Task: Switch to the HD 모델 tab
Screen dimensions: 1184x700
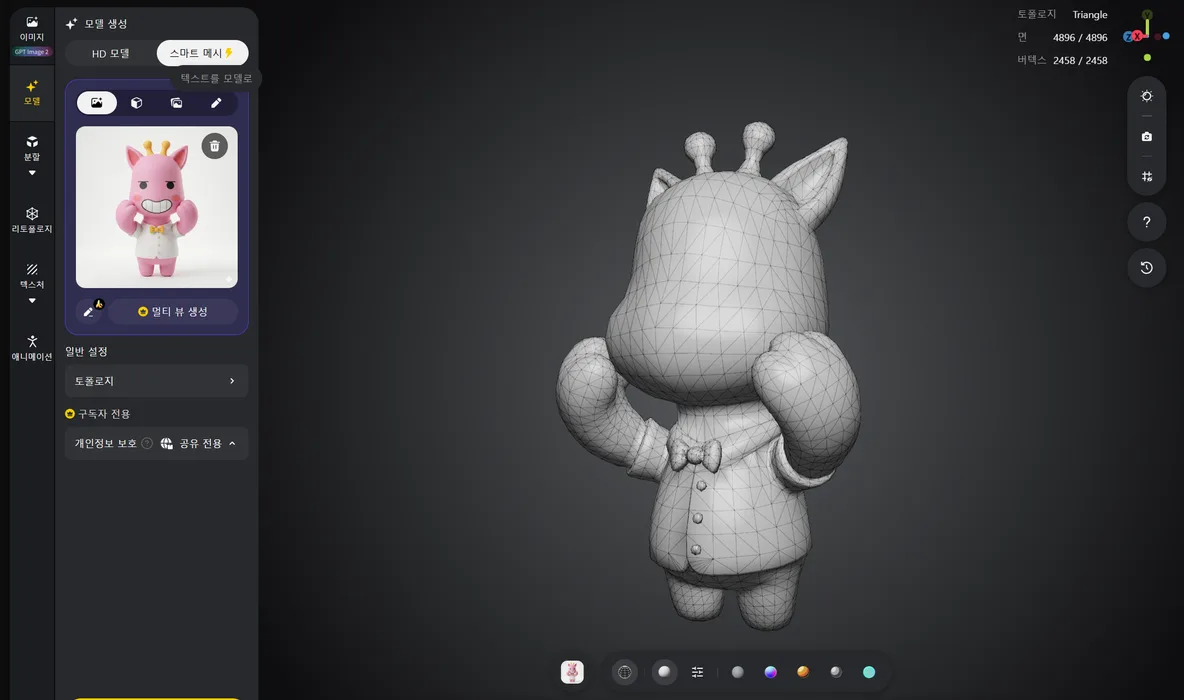Action: (x=110, y=54)
